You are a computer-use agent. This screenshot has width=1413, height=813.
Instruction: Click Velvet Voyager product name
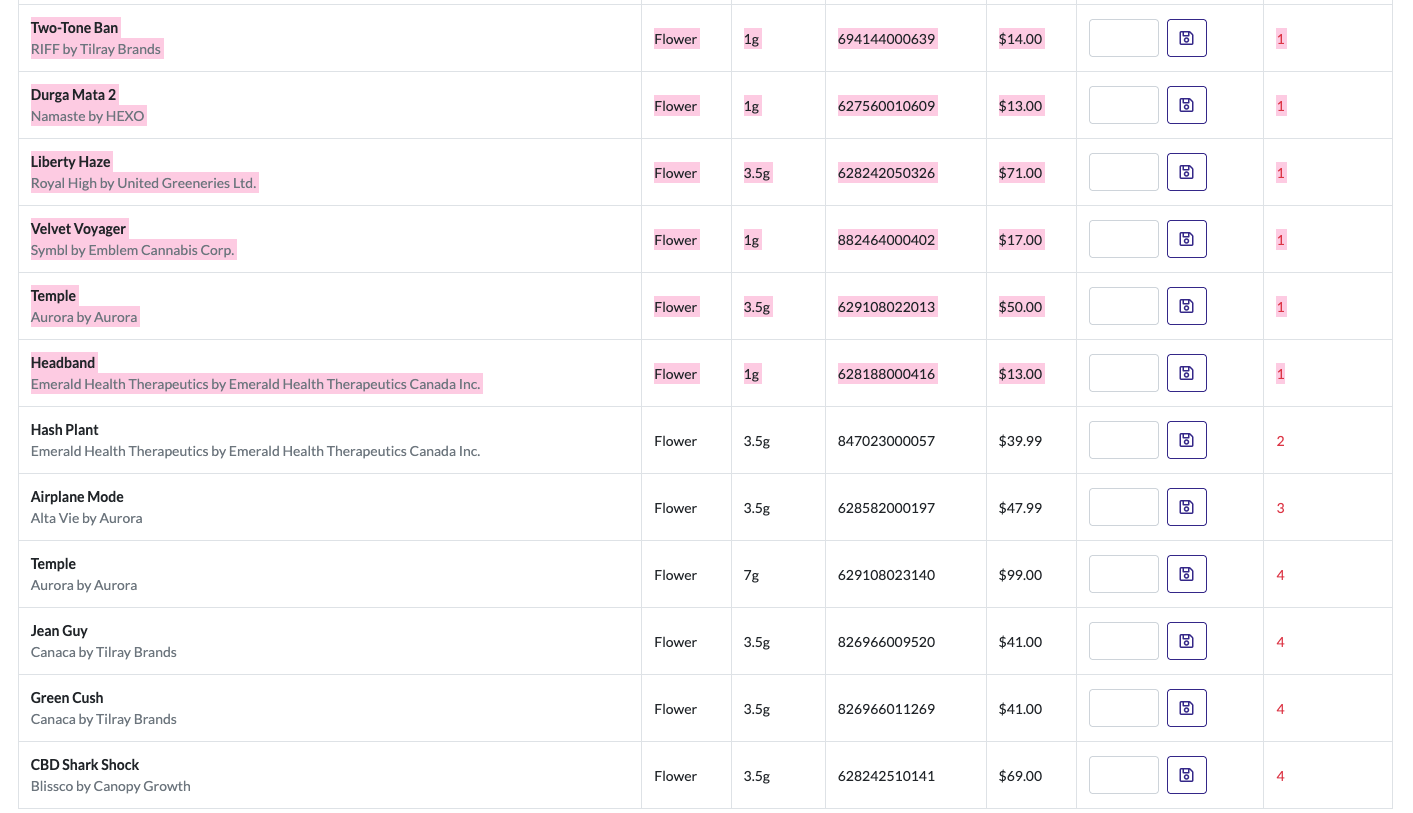coord(79,229)
